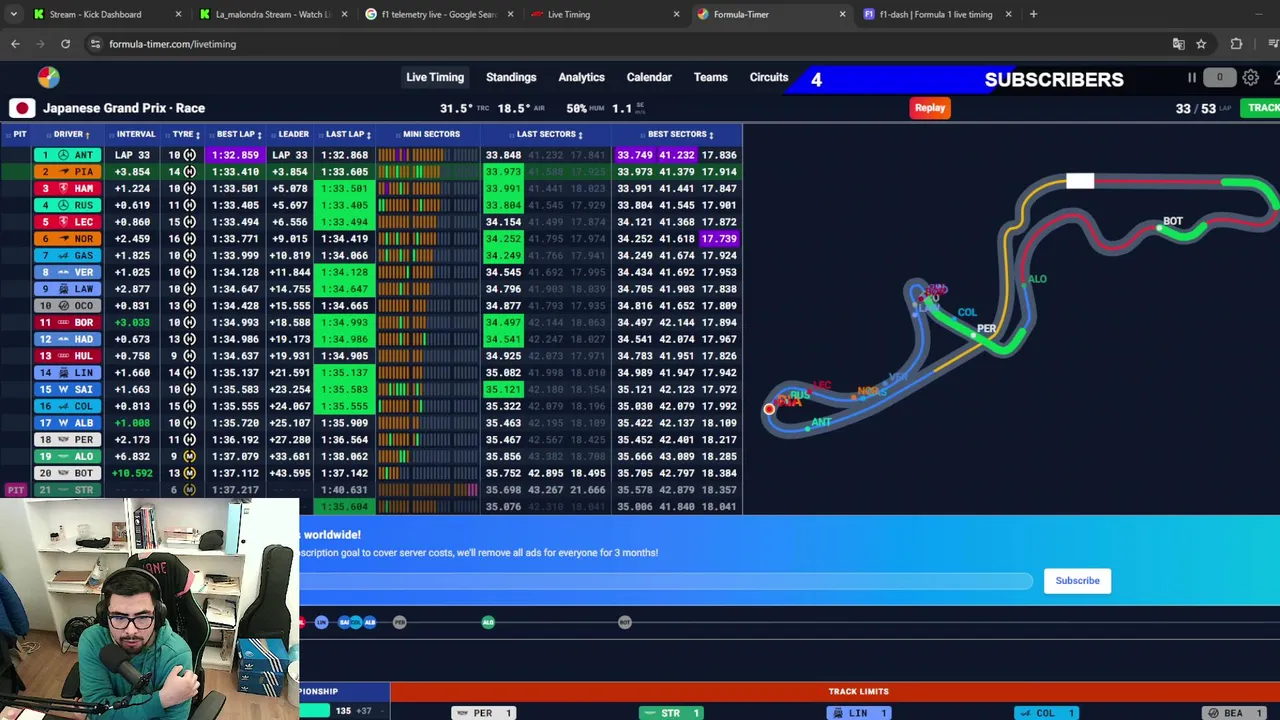The width and height of the screenshot is (1280, 720).
Task: Open a new browser tab
Action: [1033, 14]
